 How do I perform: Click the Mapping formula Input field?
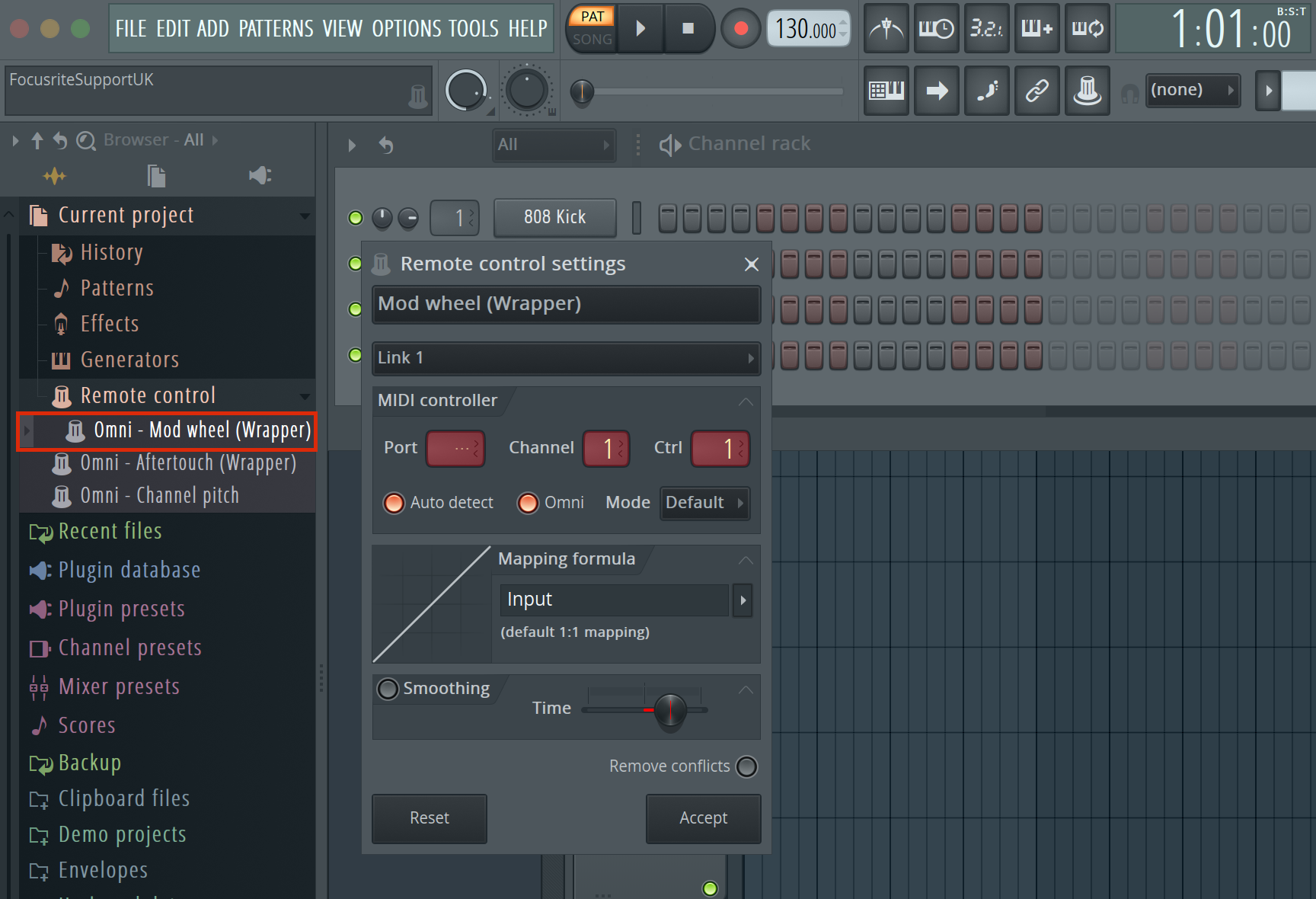coord(614,600)
